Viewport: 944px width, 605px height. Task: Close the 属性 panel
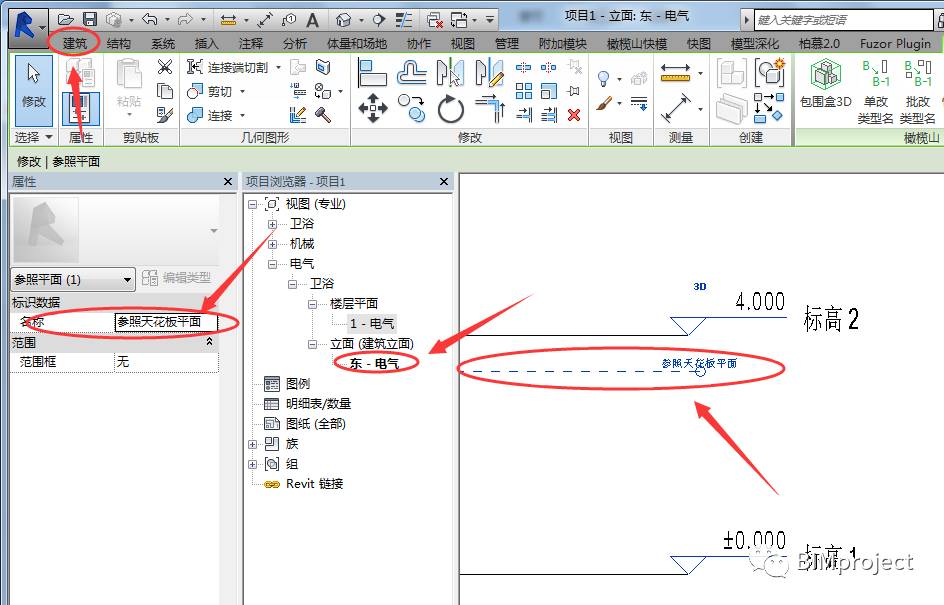pos(228,181)
